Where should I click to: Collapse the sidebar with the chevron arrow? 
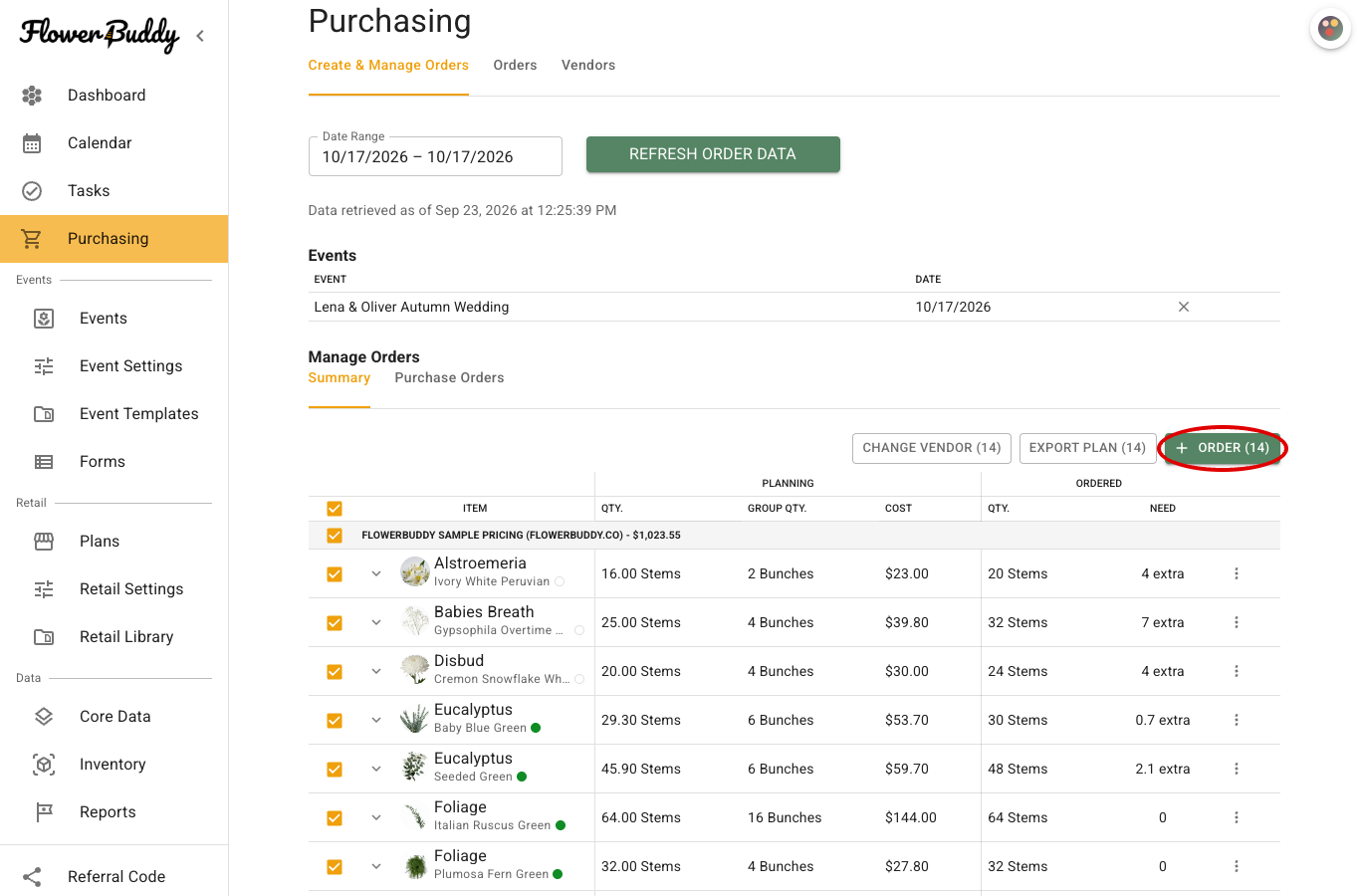tap(200, 36)
